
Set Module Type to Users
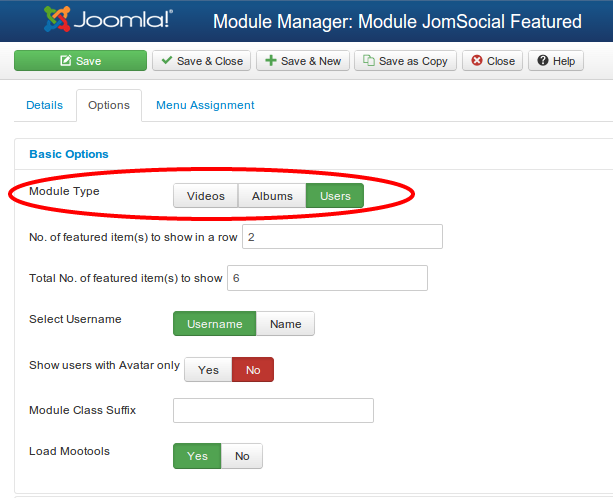point(335,195)
